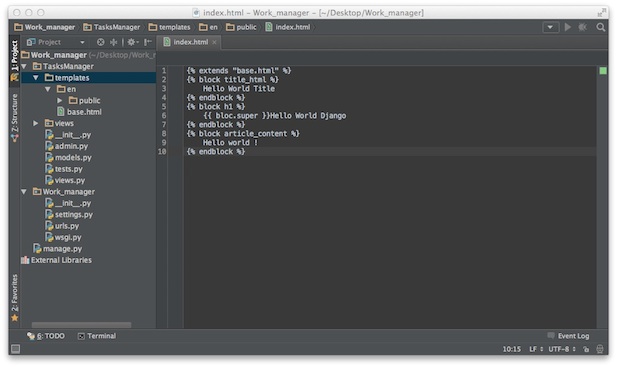Click the python file icon of TasksManager __init__.py

coord(49,135)
